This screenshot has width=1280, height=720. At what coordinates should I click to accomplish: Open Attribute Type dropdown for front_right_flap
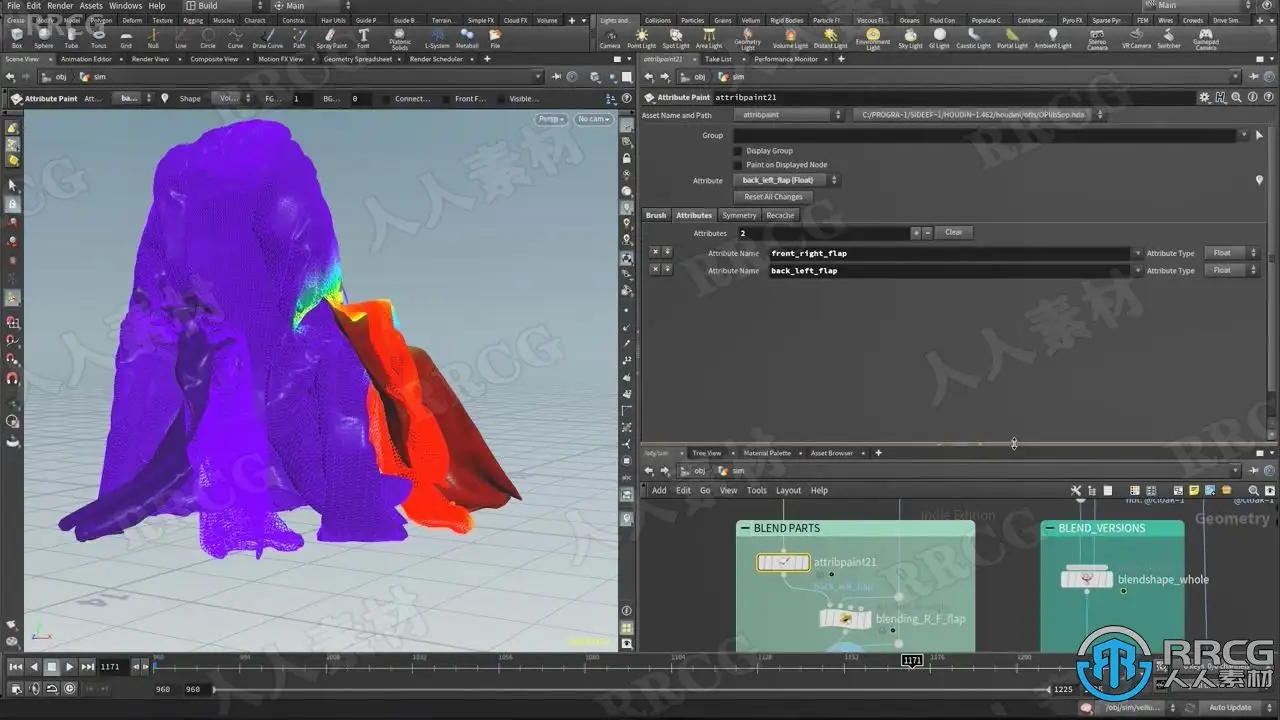pyautogui.click(x=1230, y=254)
